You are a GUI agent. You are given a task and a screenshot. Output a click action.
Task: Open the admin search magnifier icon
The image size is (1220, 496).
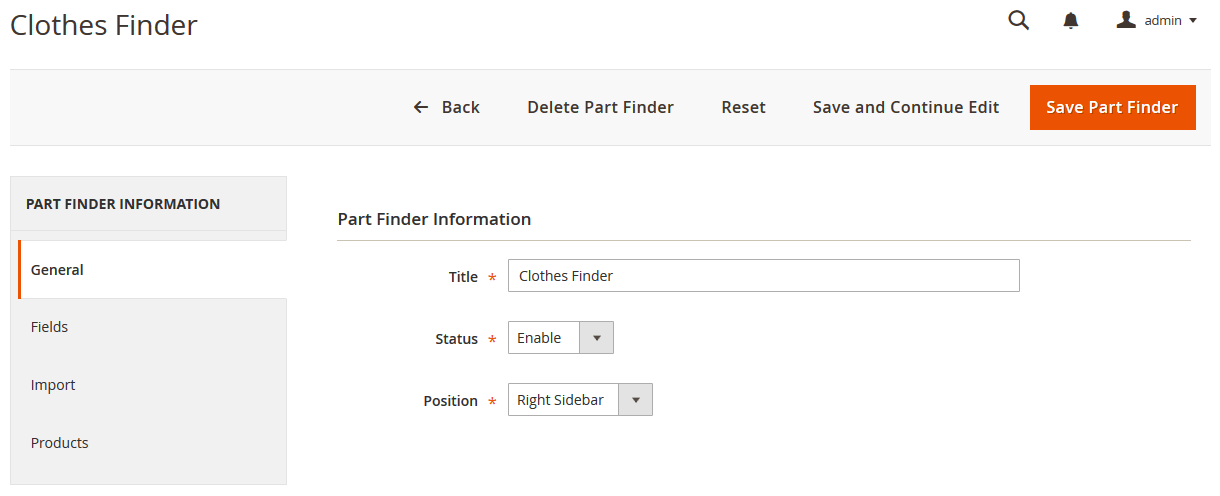(x=1018, y=20)
